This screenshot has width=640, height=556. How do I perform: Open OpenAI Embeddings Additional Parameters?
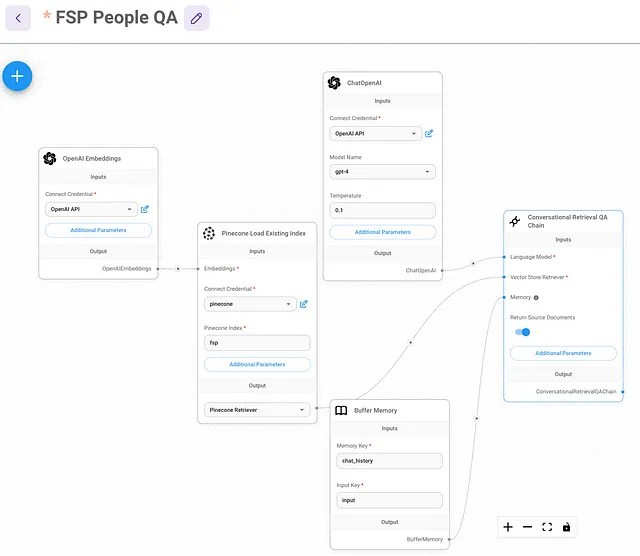pos(98,230)
